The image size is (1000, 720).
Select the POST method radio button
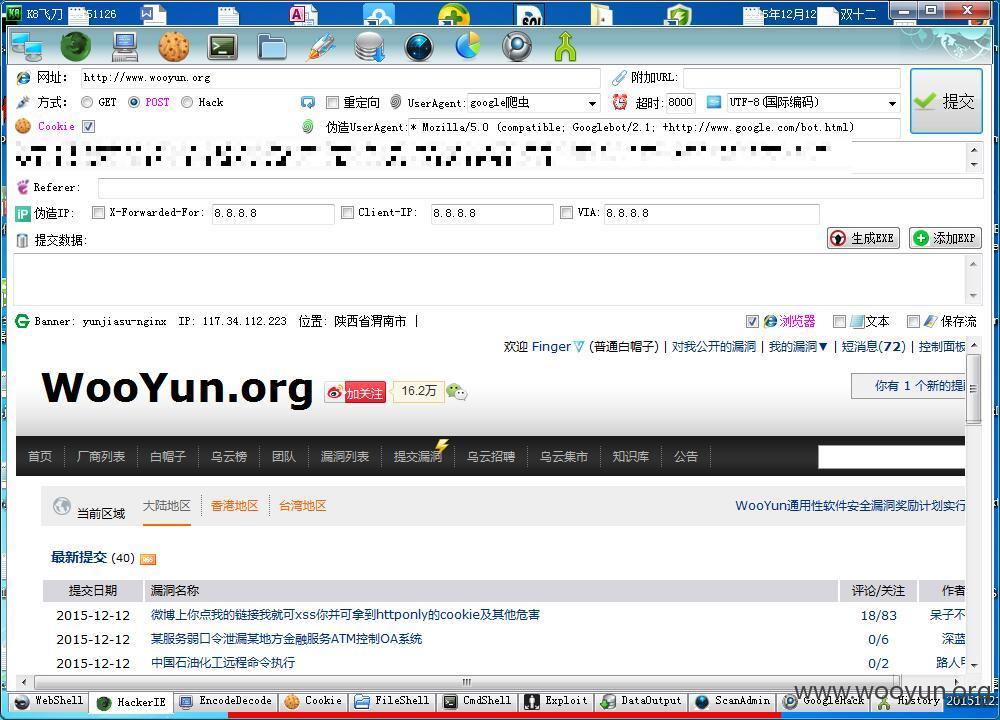coord(134,102)
